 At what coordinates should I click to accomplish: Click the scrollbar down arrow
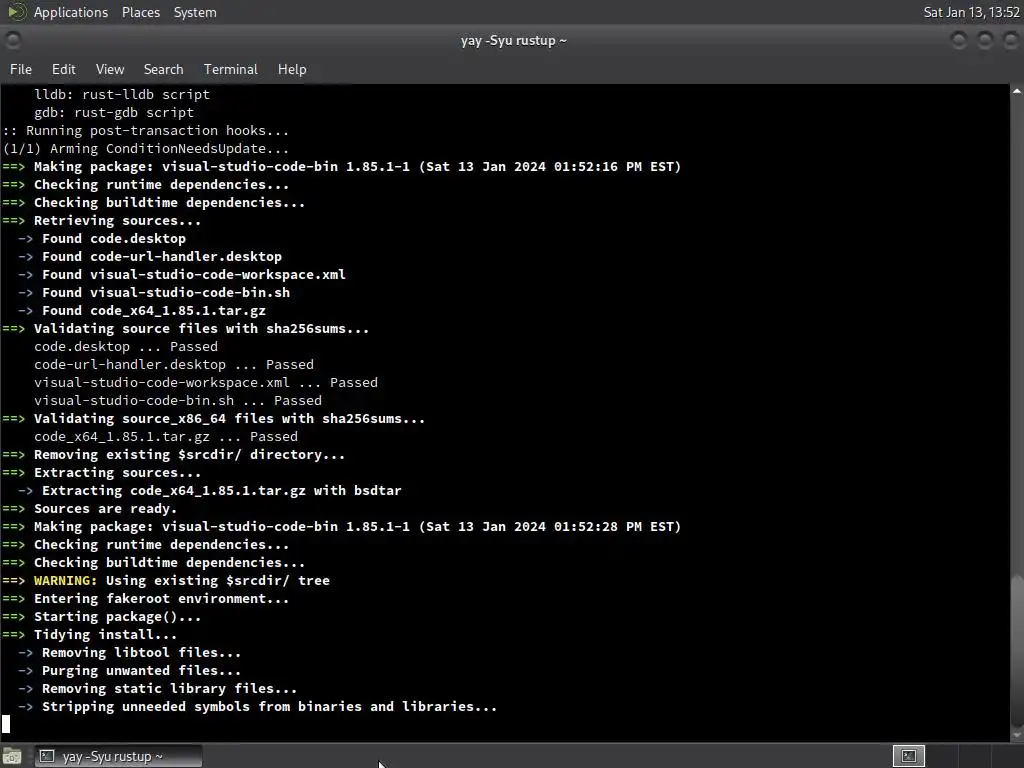(x=1017, y=735)
